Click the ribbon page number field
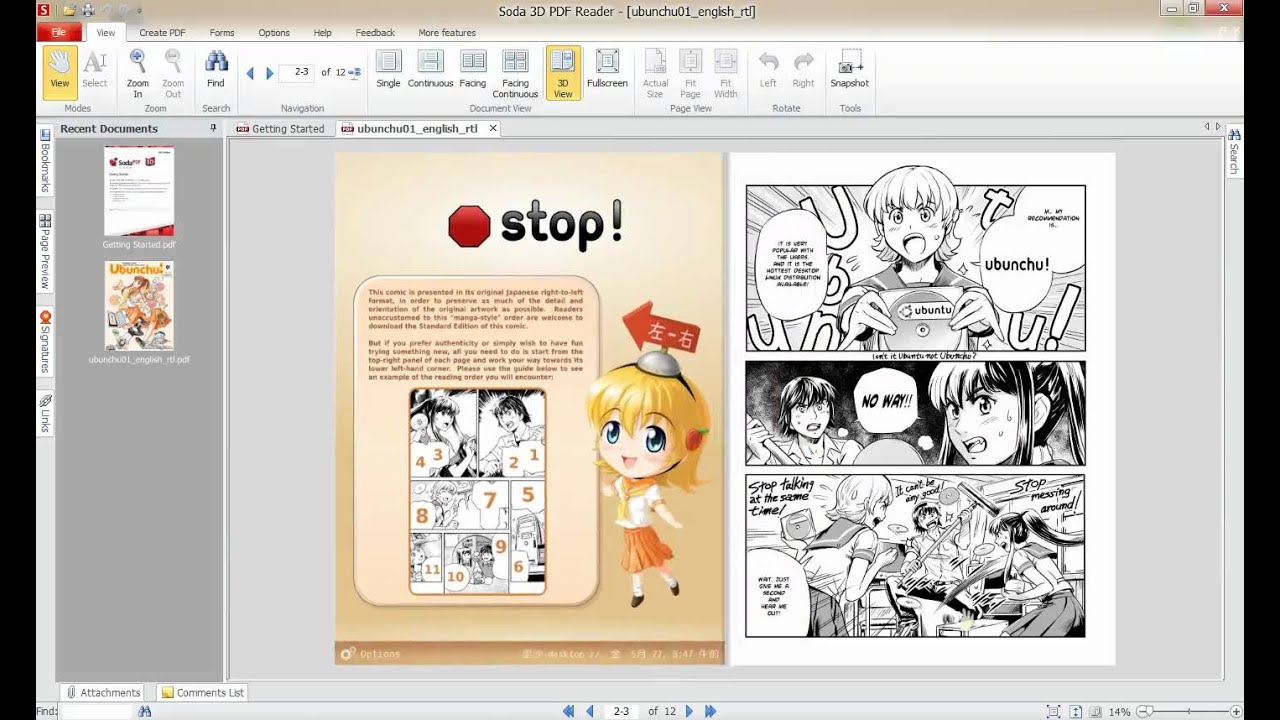The image size is (1280, 720). click(298, 72)
